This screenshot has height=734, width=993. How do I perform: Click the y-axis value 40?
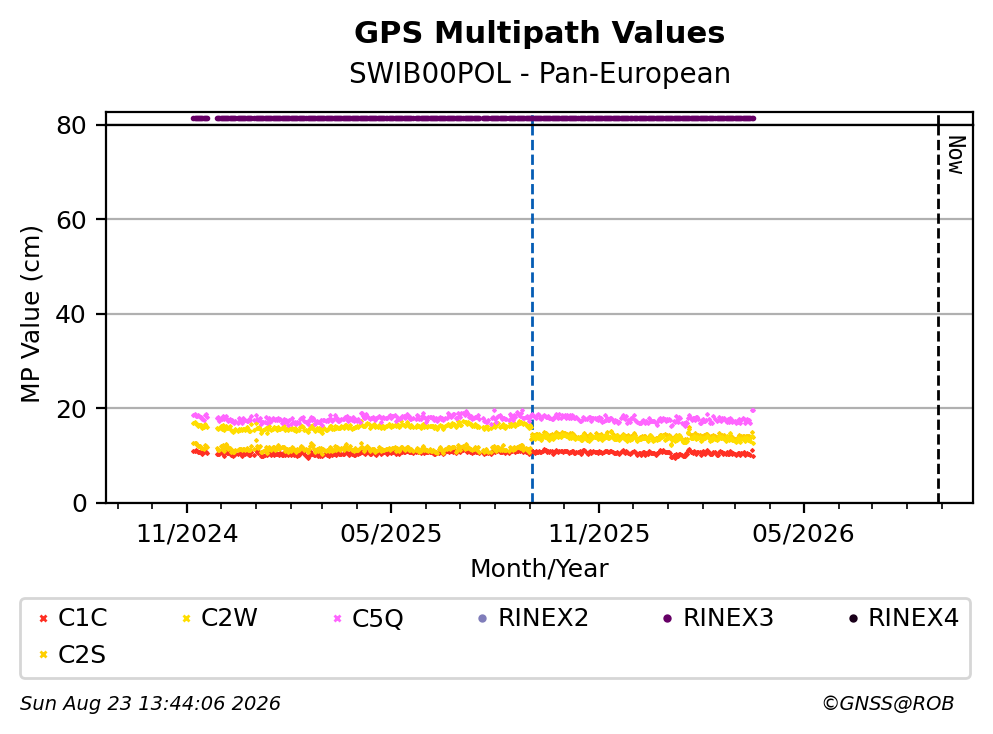(72, 314)
